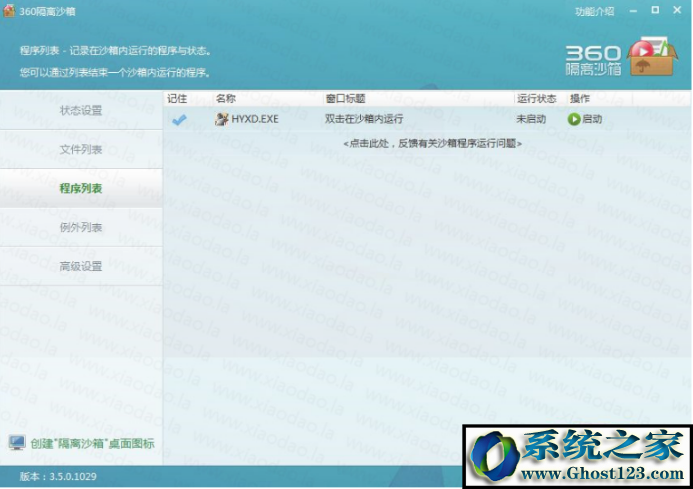The height and width of the screenshot is (489, 693).
Task: Click the 窗口标题 column header
Action: [x=345, y=98]
